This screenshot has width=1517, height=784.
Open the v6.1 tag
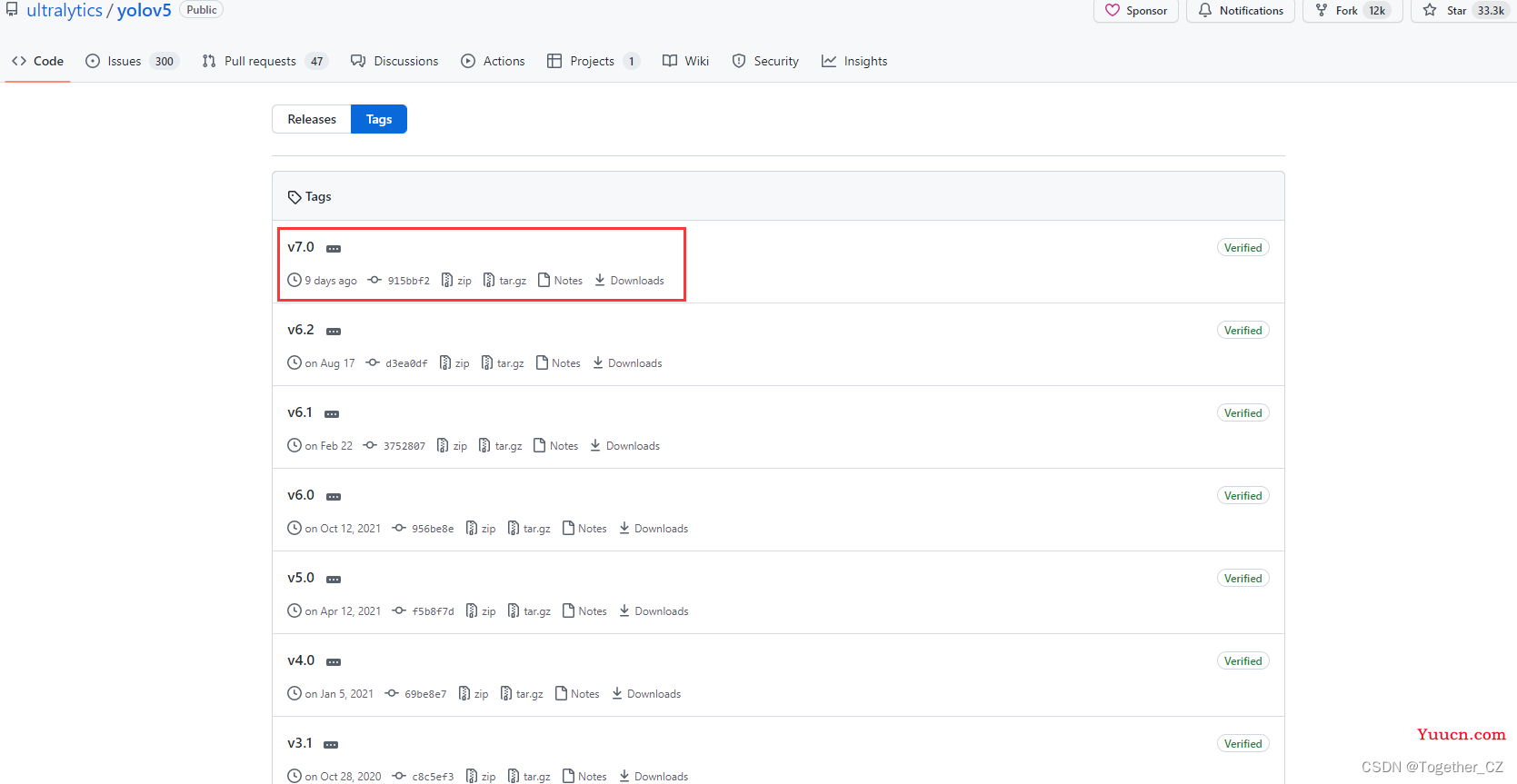[300, 412]
